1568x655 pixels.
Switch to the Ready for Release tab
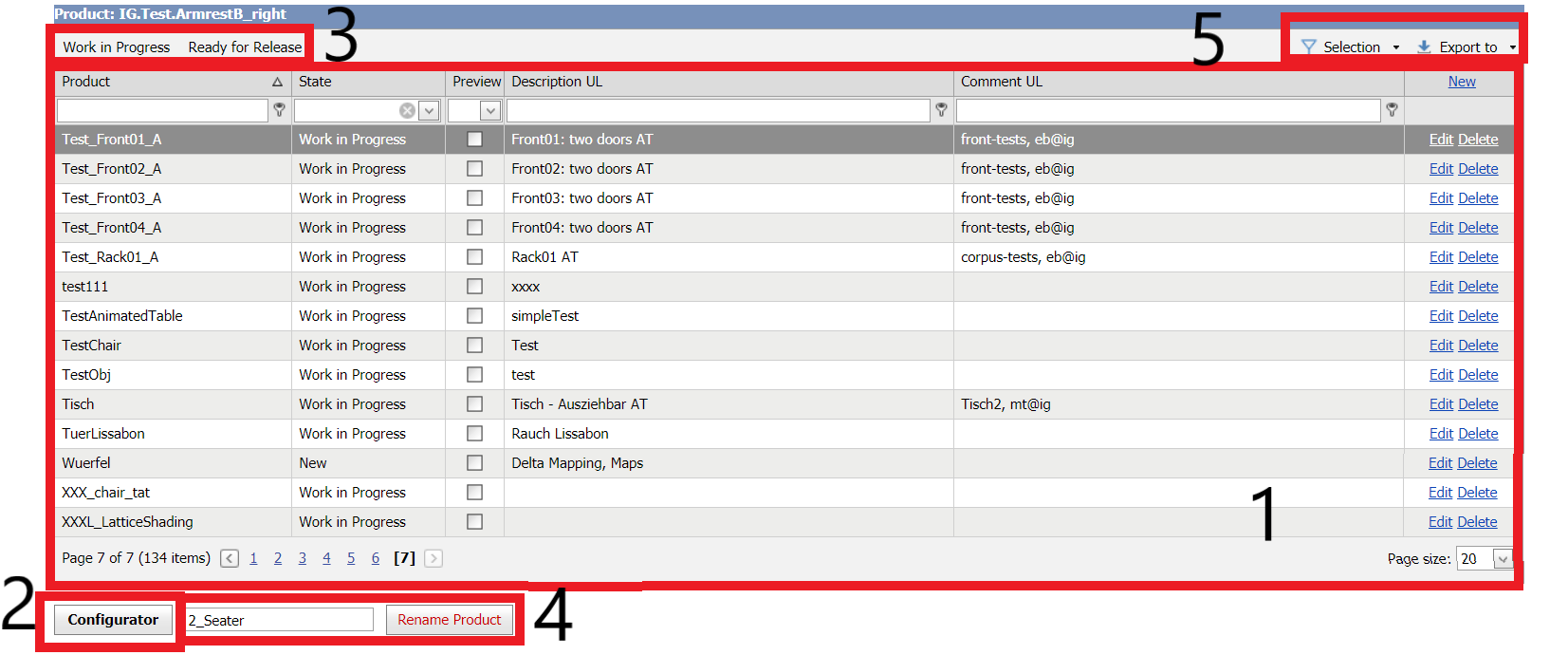(245, 47)
